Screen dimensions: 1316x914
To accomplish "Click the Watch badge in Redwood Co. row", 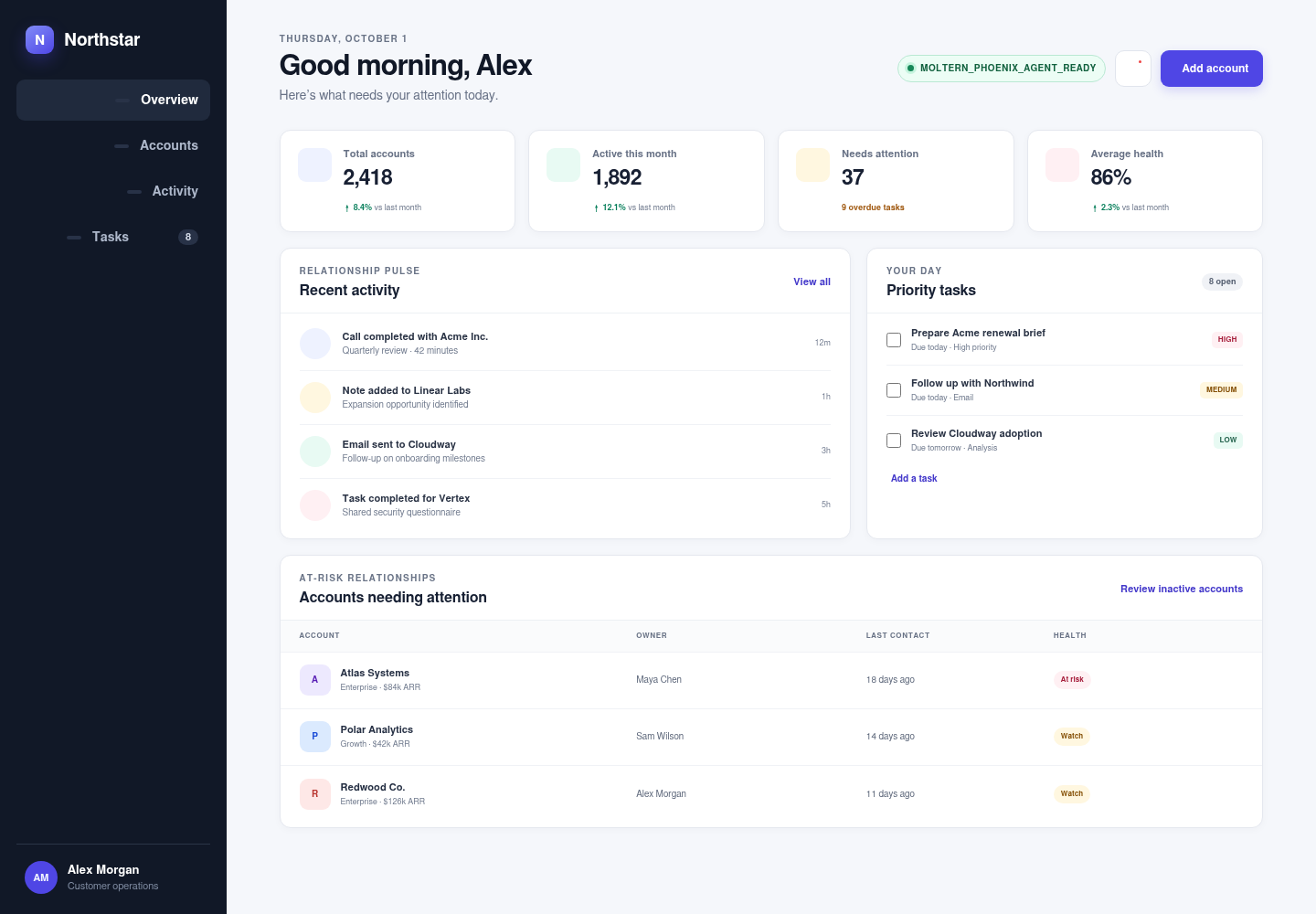I will (1072, 793).
